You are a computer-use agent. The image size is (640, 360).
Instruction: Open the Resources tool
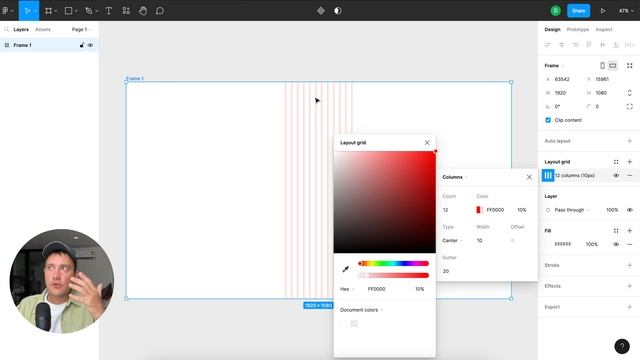[126, 11]
